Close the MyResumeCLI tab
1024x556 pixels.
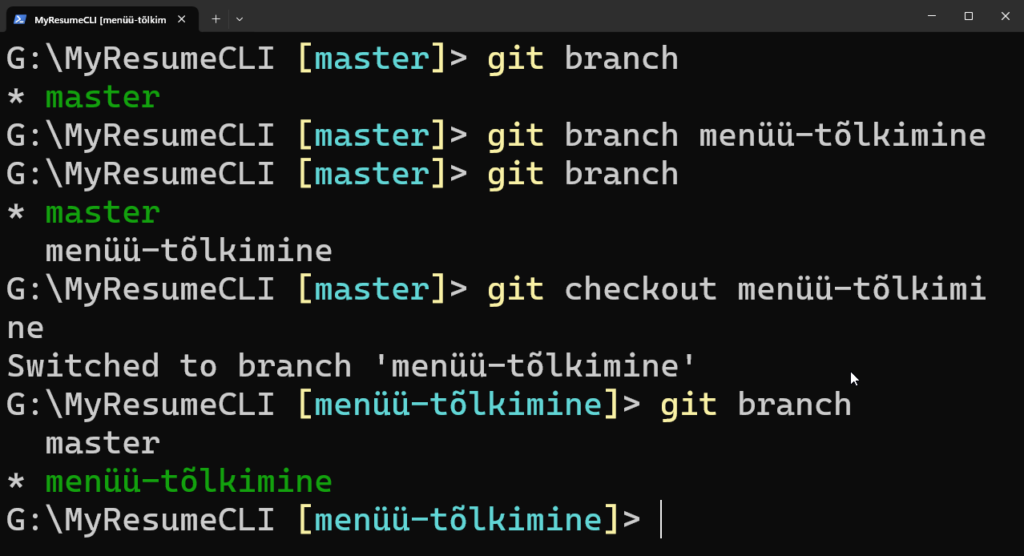pos(183,18)
